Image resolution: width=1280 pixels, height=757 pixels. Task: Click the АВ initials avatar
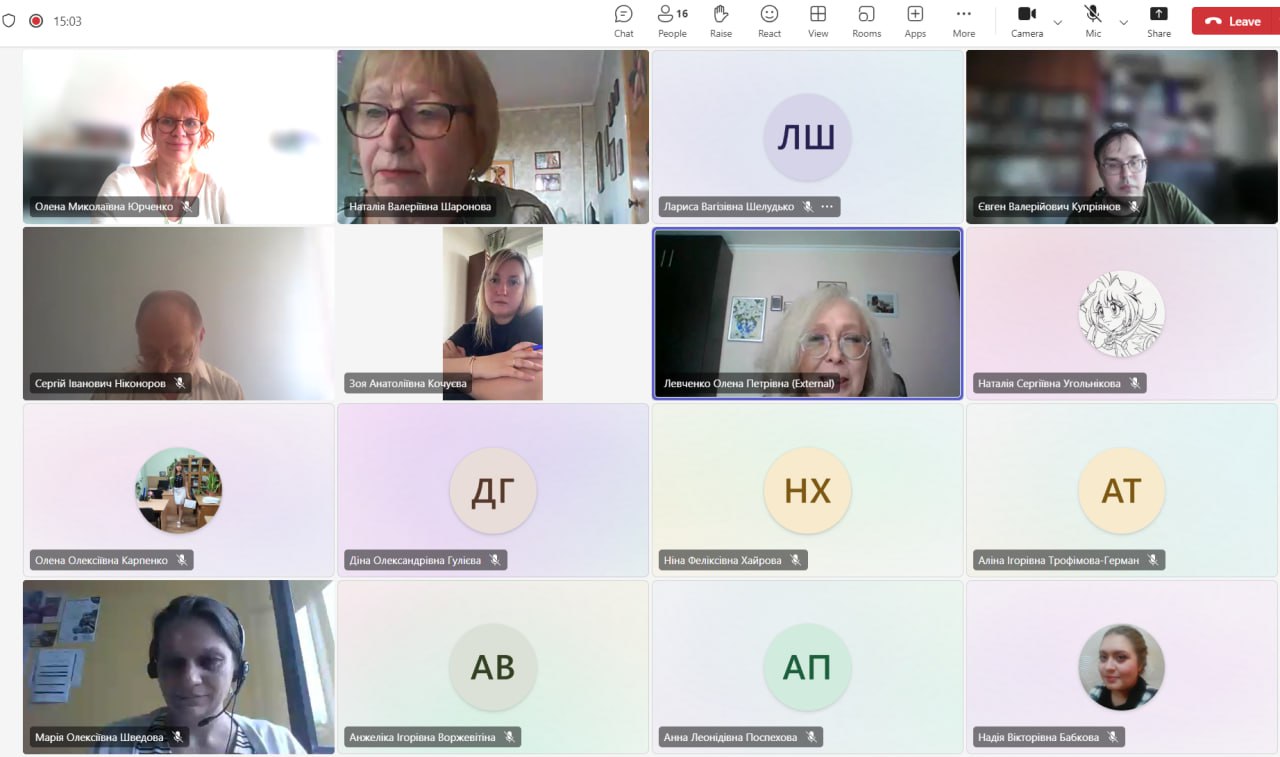point(493,667)
